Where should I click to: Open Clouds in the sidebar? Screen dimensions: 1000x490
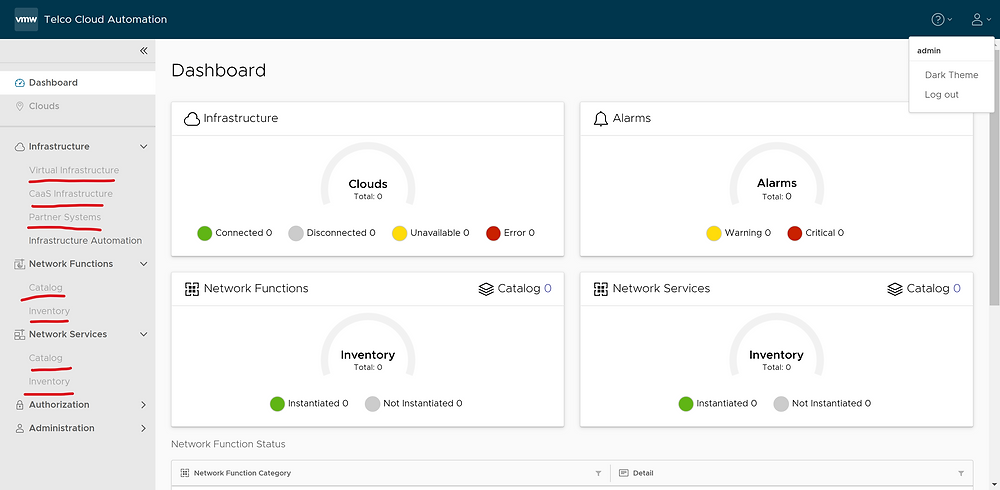[44, 106]
